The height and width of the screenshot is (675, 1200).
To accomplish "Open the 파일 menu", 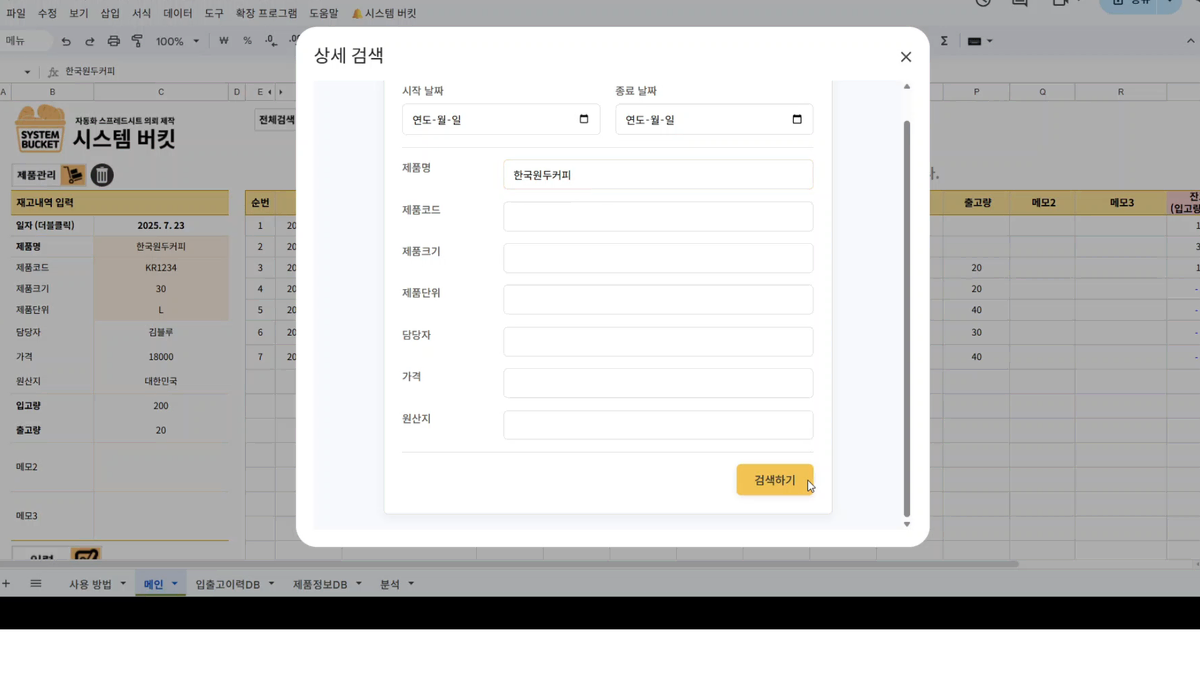I will pos(16,14).
